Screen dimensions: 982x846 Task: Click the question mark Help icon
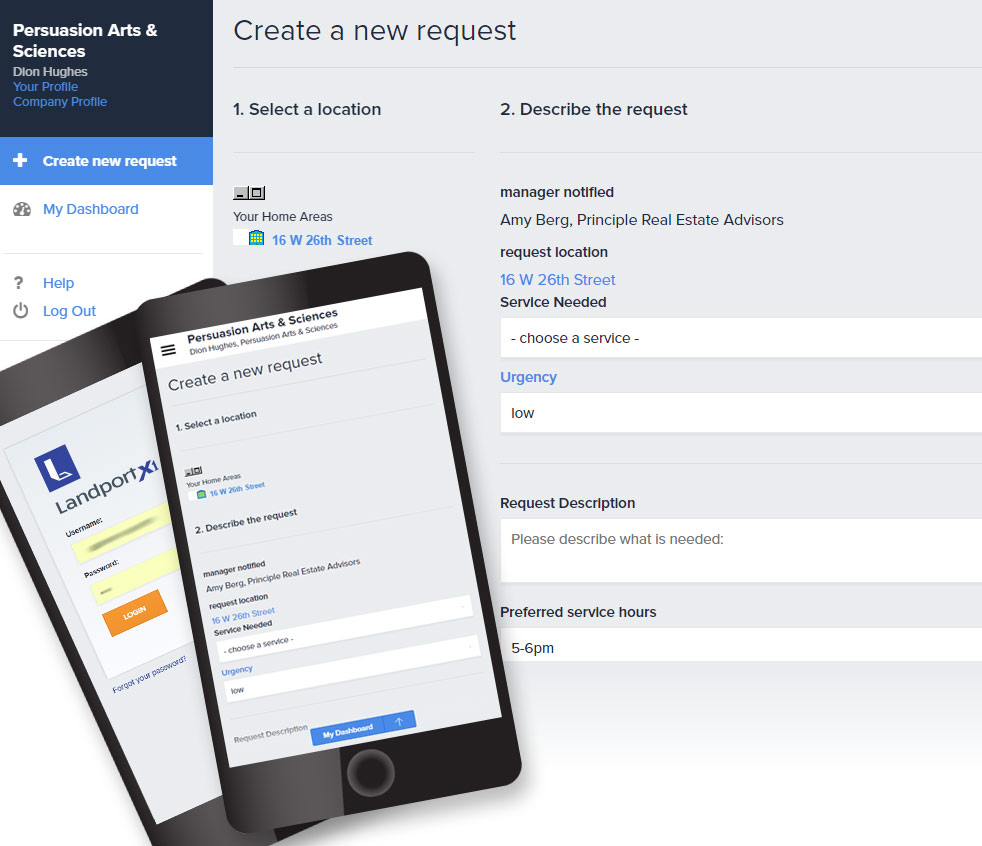coord(19,283)
